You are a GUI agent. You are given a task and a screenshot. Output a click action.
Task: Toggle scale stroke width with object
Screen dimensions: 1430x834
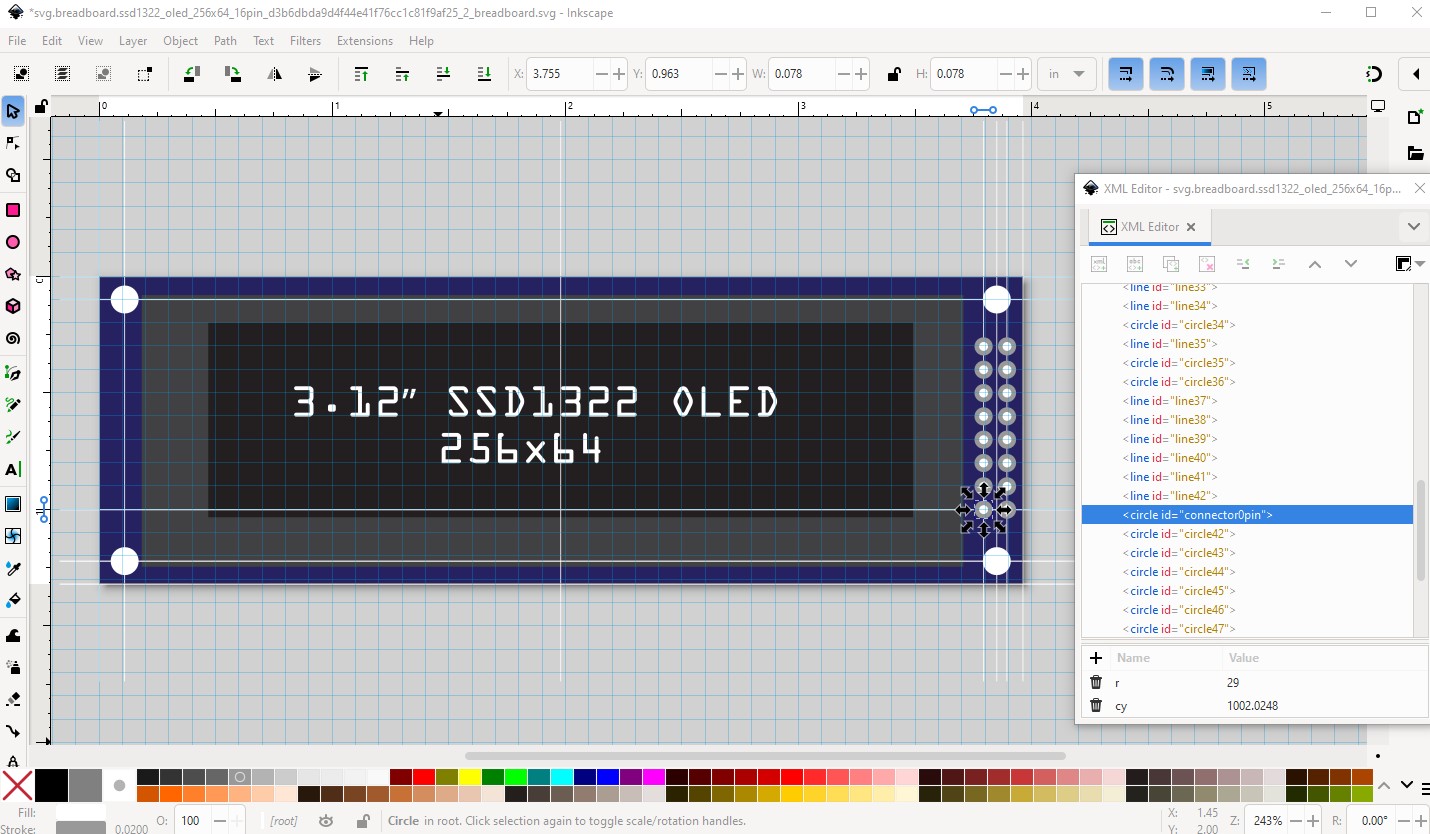(1126, 74)
